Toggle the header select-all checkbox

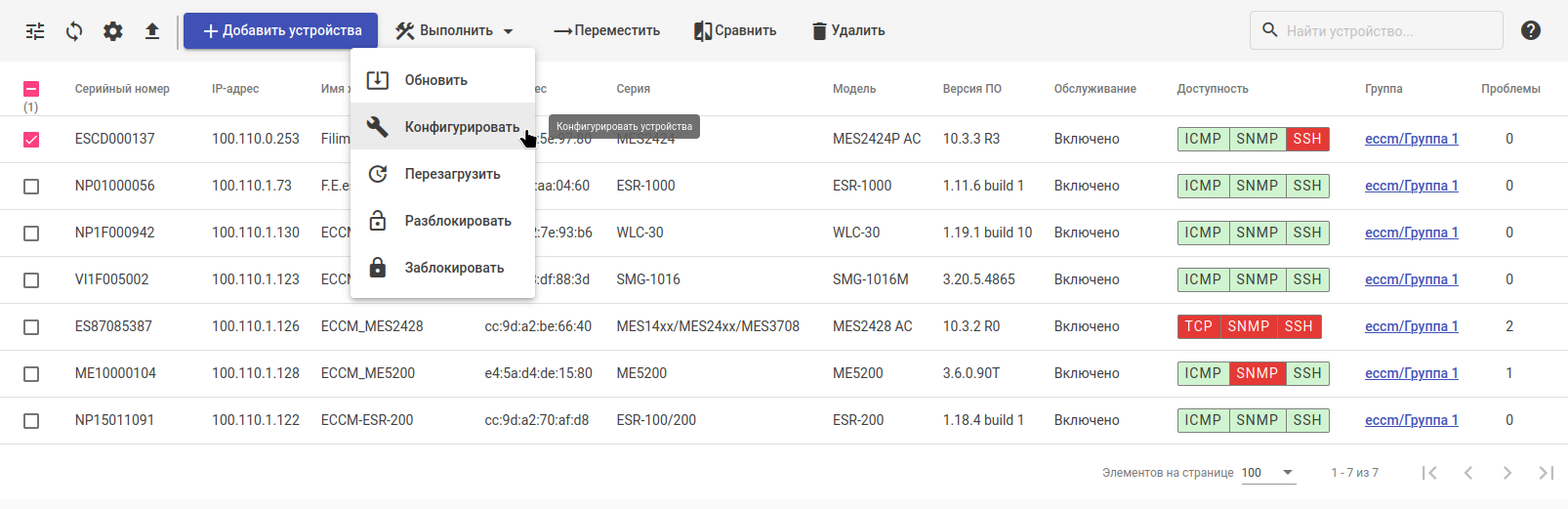pyautogui.click(x=31, y=89)
